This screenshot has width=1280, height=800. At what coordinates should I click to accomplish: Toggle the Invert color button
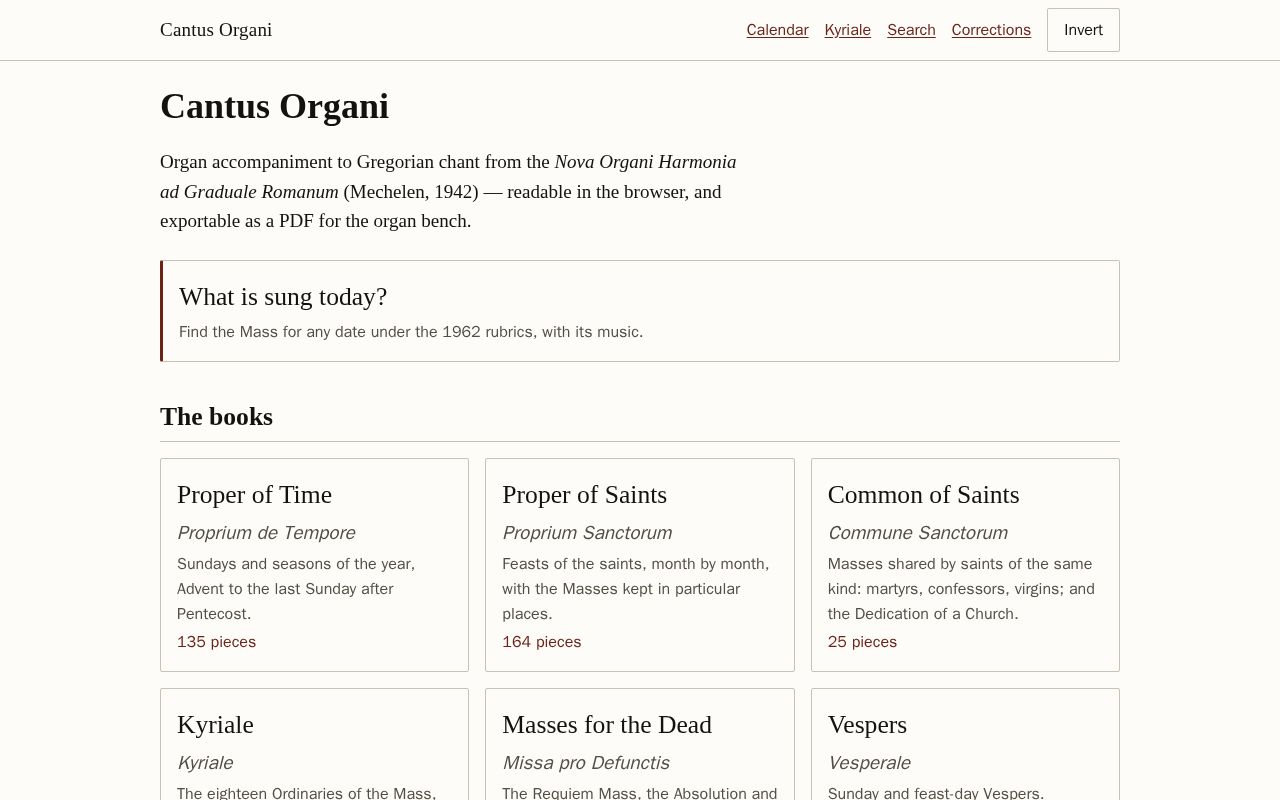click(1083, 30)
